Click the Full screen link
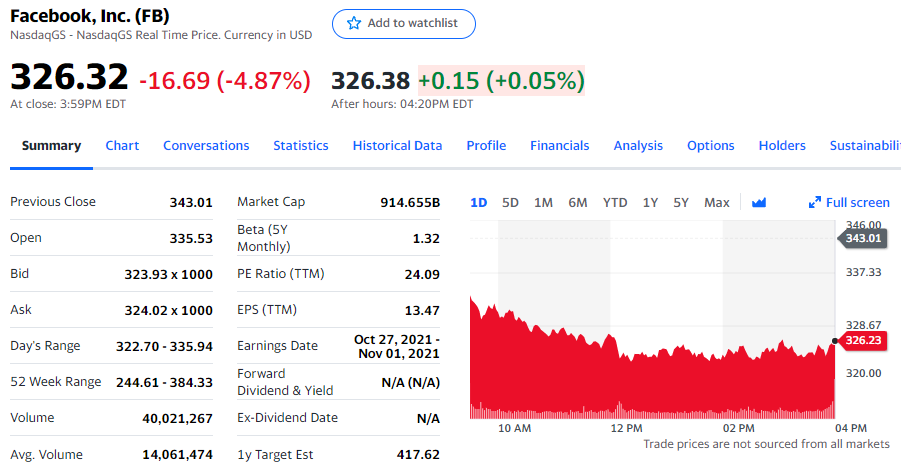901x468 pixels. pos(857,202)
